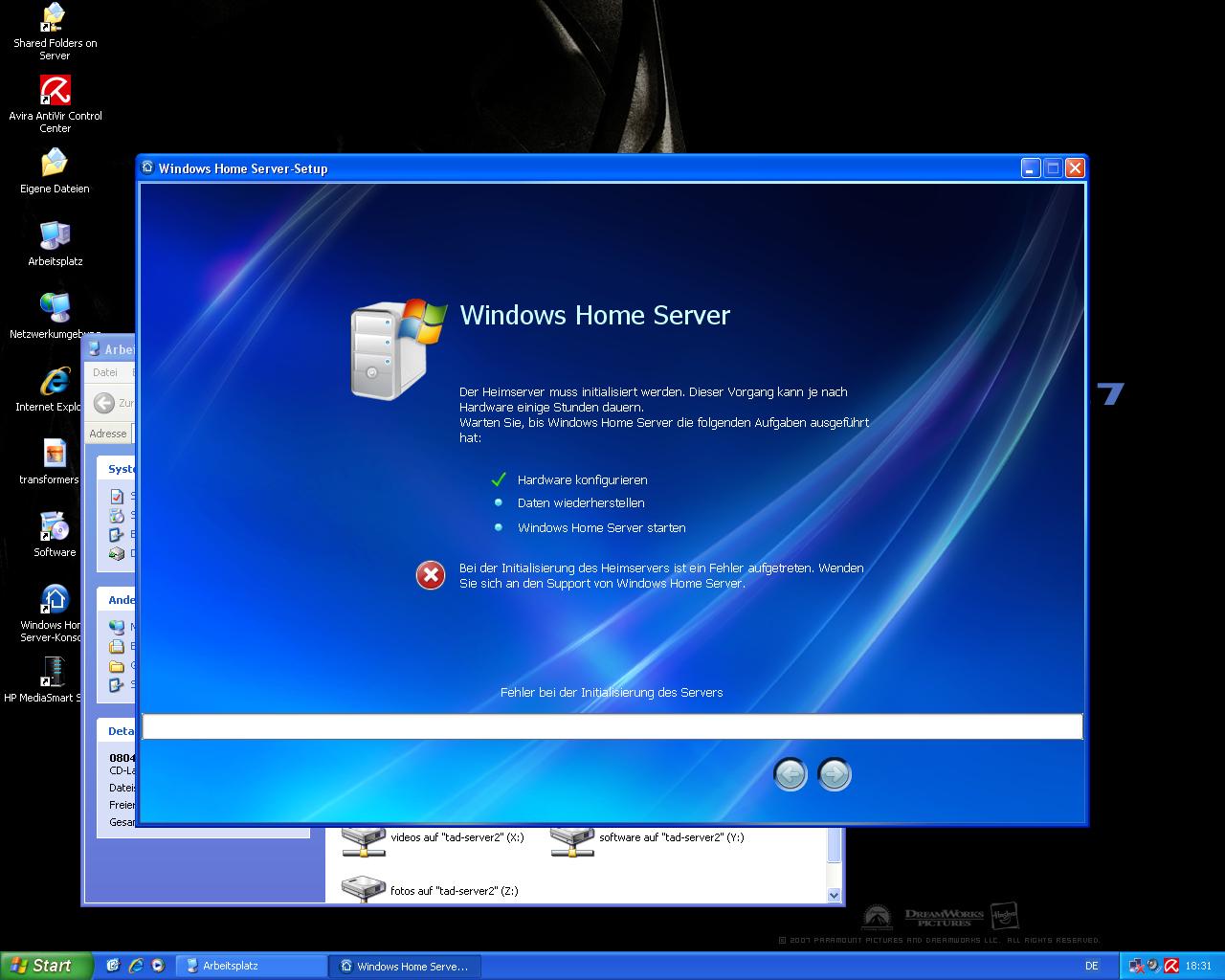Minimize the Windows Home Server-Setup window
Screen dimensions: 1225x980
click(1031, 168)
